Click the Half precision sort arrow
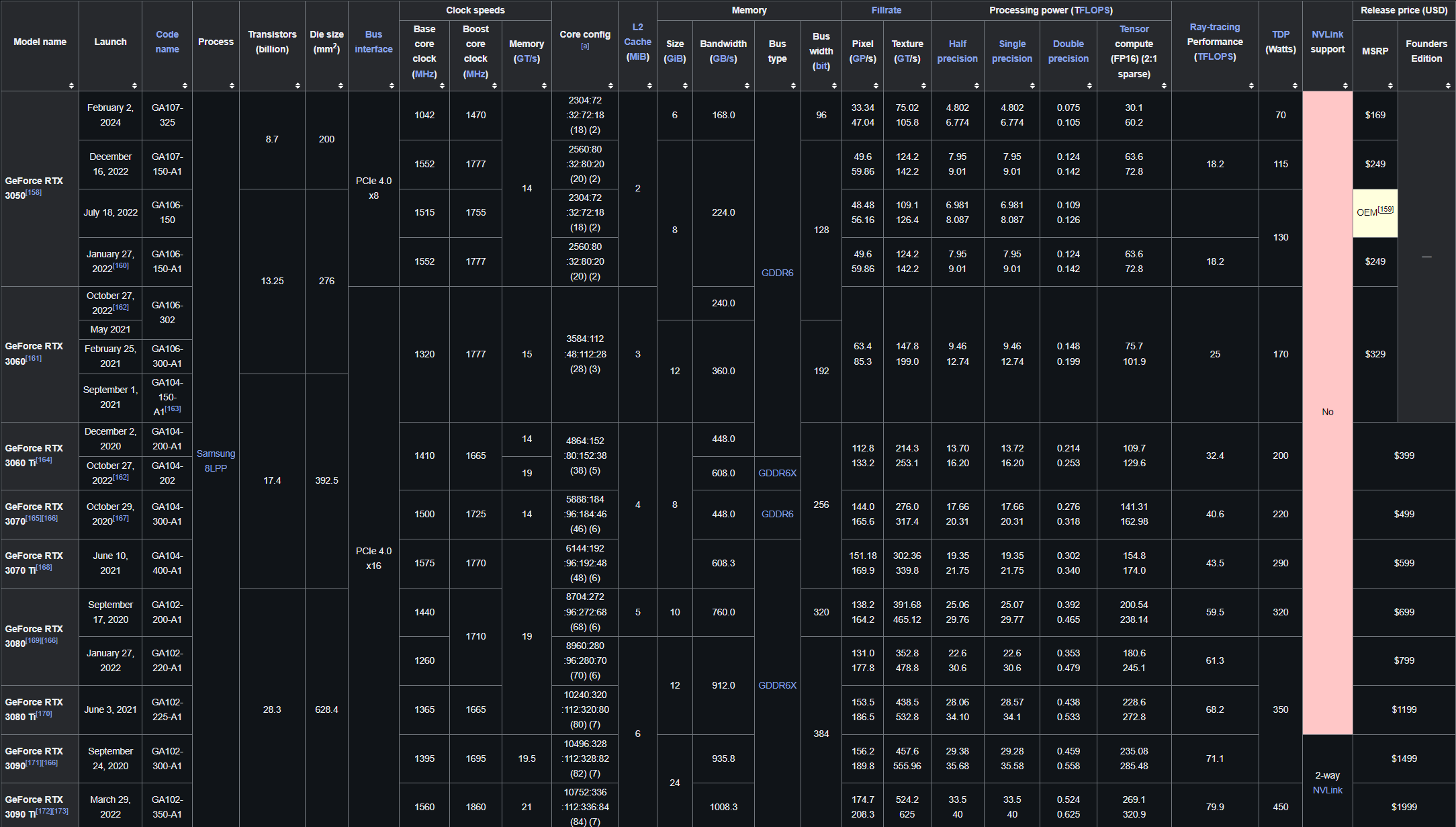The image size is (1456, 827). pyautogui.click(x=976, y=86)
